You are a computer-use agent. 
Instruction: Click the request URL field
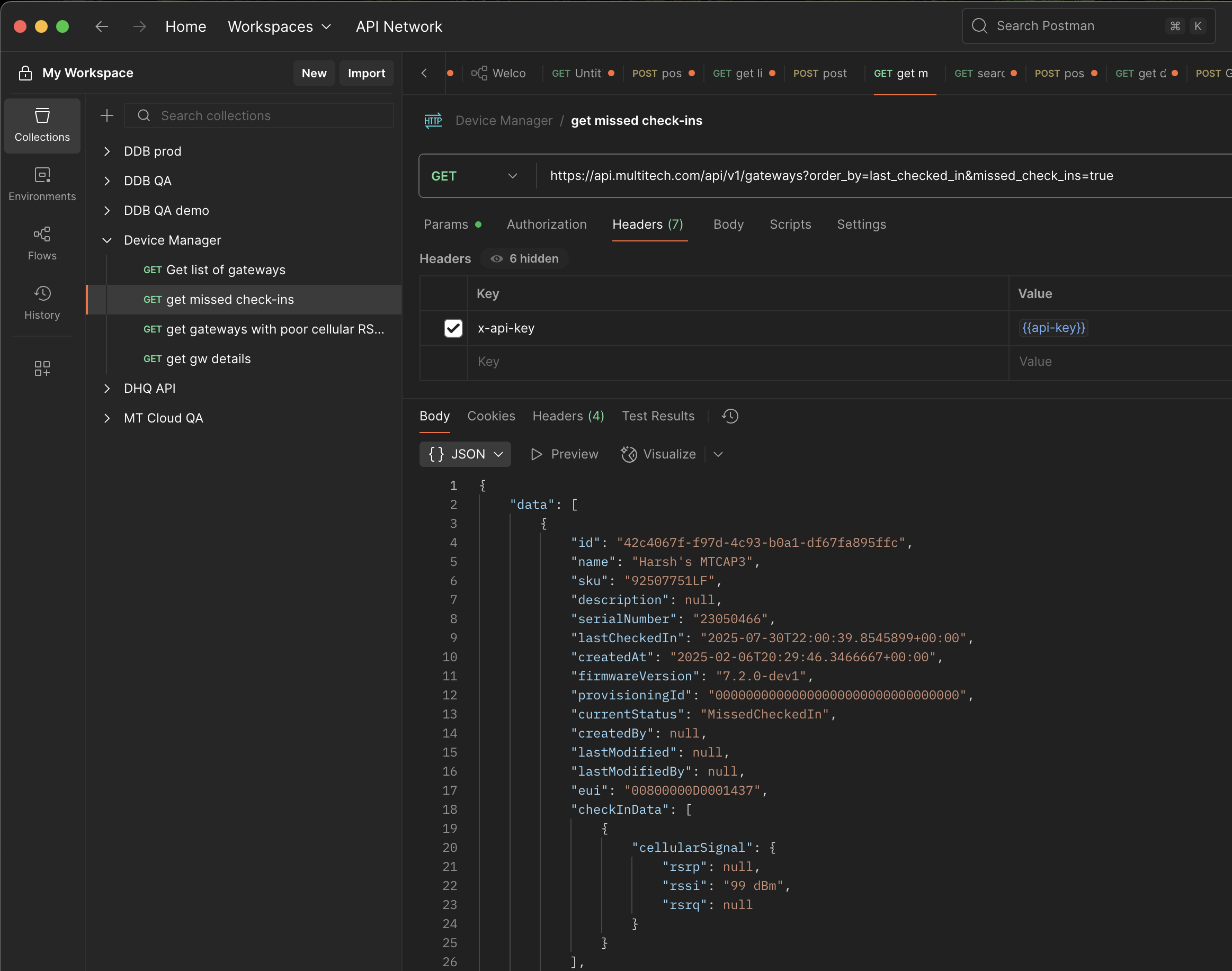[885, 176]
